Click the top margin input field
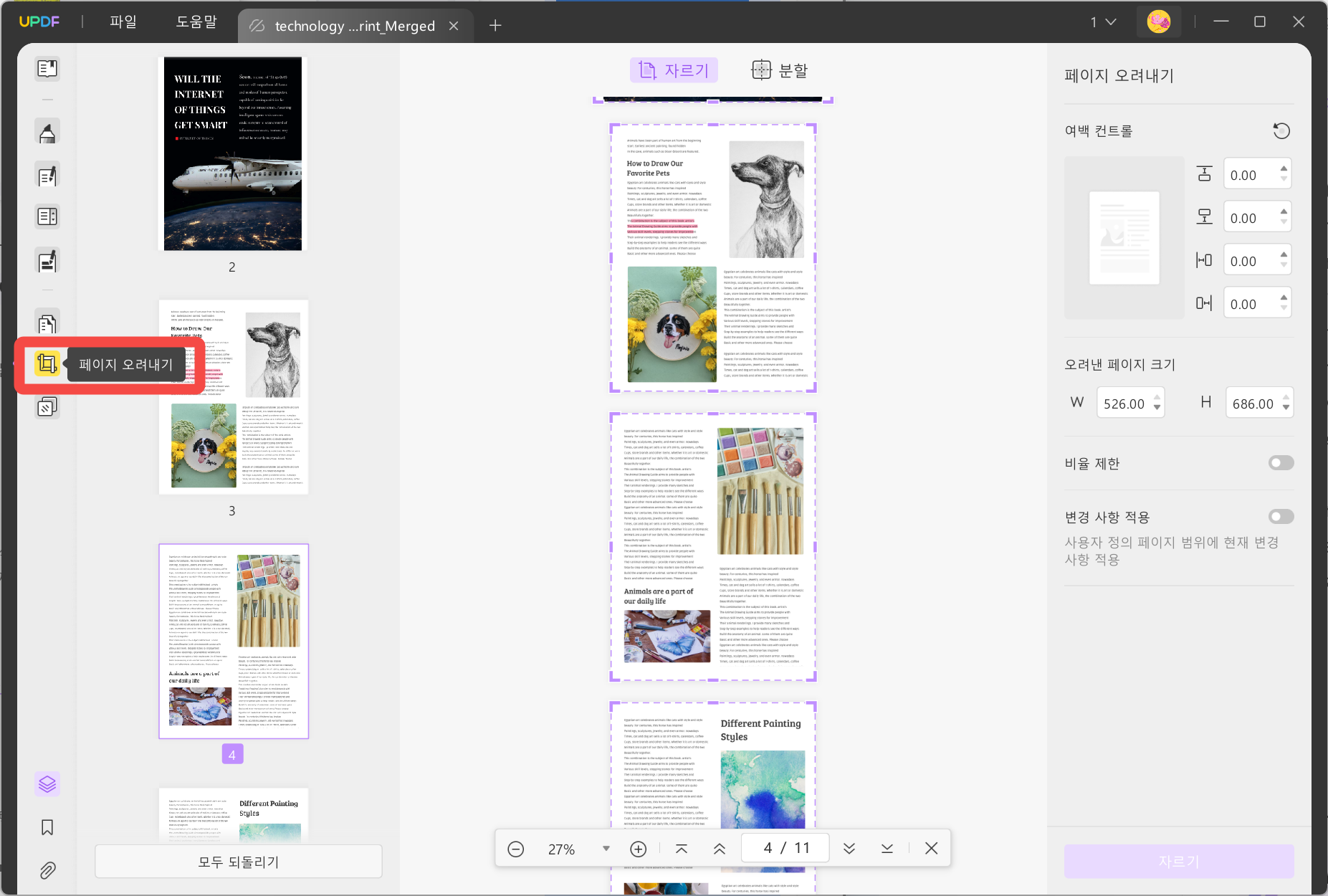The image size is (1328, 896). coord(1258,174)
